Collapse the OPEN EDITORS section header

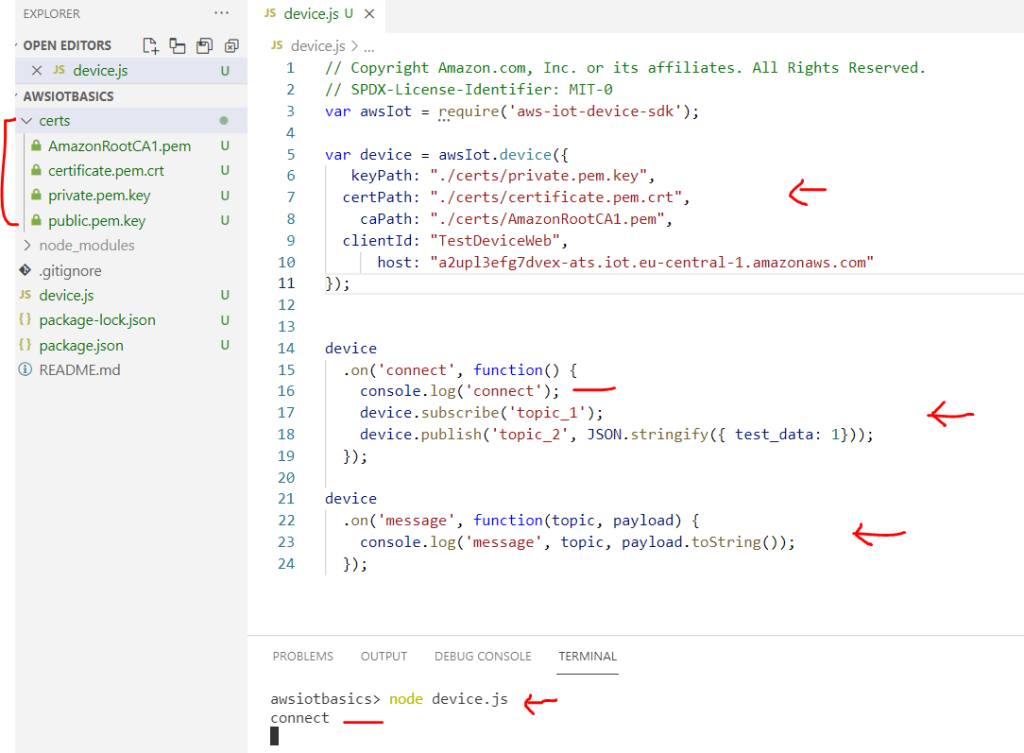click(x=66, y=45)
